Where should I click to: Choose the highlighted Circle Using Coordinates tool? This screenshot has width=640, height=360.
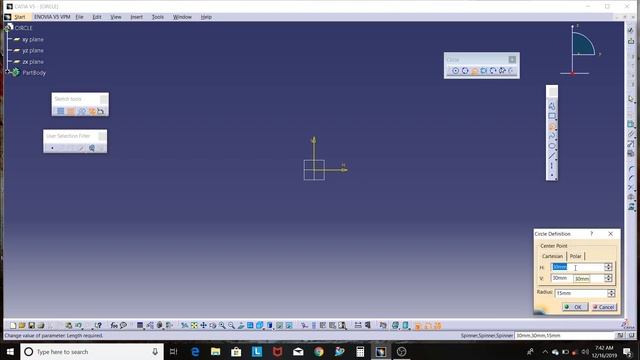pos(474,71)
